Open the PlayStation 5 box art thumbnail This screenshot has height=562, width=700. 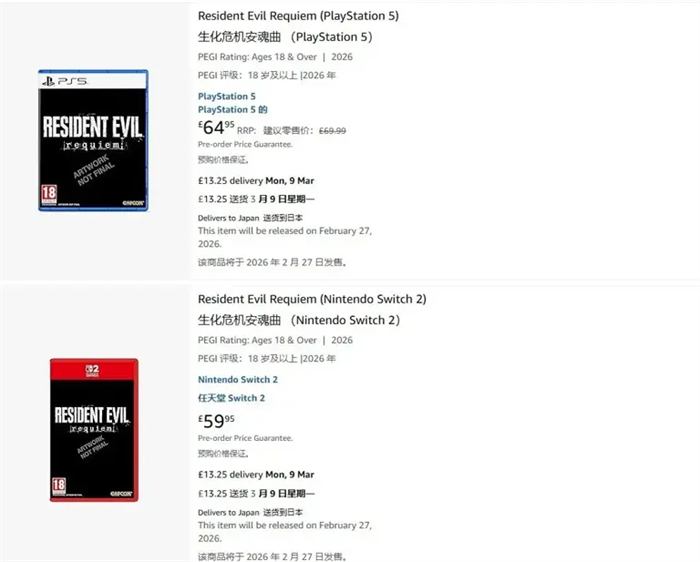[x=93, y=140]
